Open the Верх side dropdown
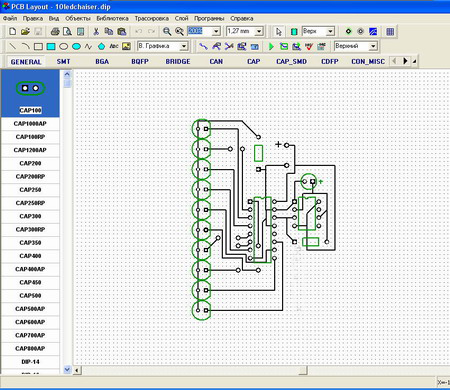The image size is (450, 390). pyautogui.click(x=330, y=32)
